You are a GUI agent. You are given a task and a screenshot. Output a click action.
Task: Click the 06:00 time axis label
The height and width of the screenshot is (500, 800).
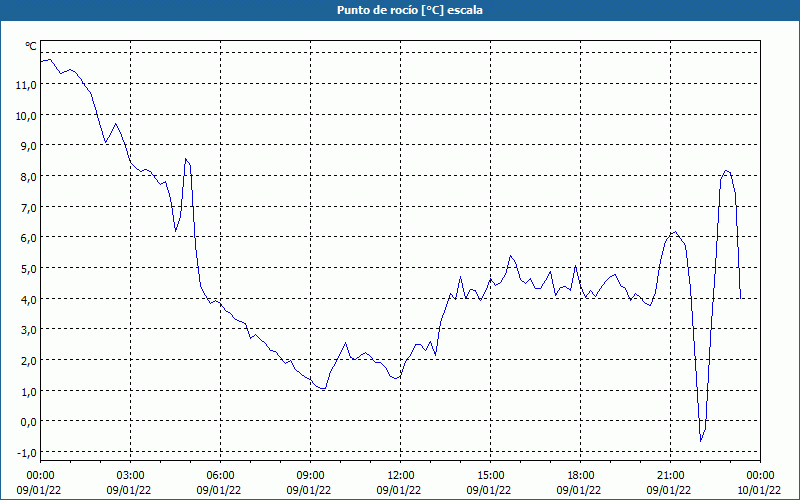coord(220,475)
